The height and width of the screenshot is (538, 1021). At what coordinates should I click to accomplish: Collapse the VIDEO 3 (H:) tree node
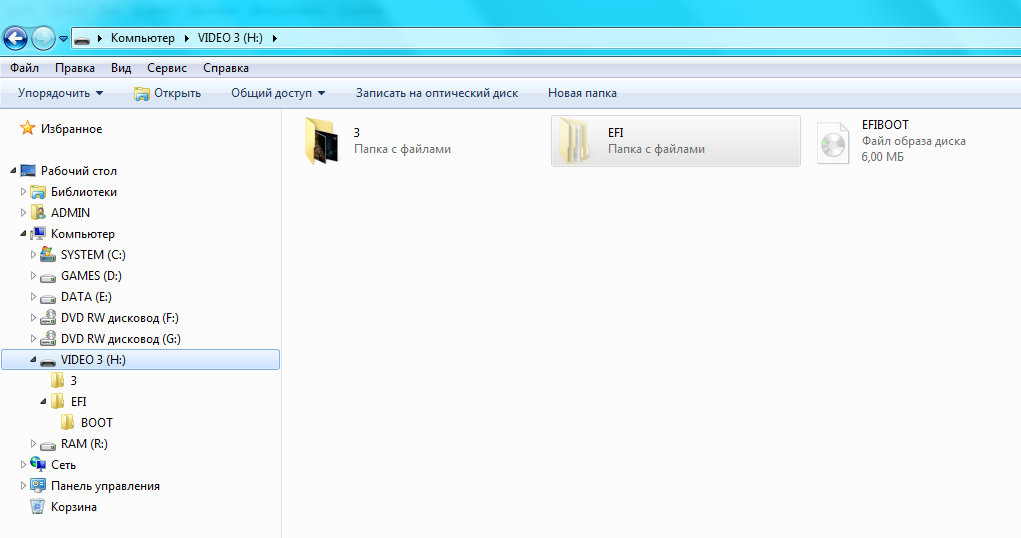(33, 359)
